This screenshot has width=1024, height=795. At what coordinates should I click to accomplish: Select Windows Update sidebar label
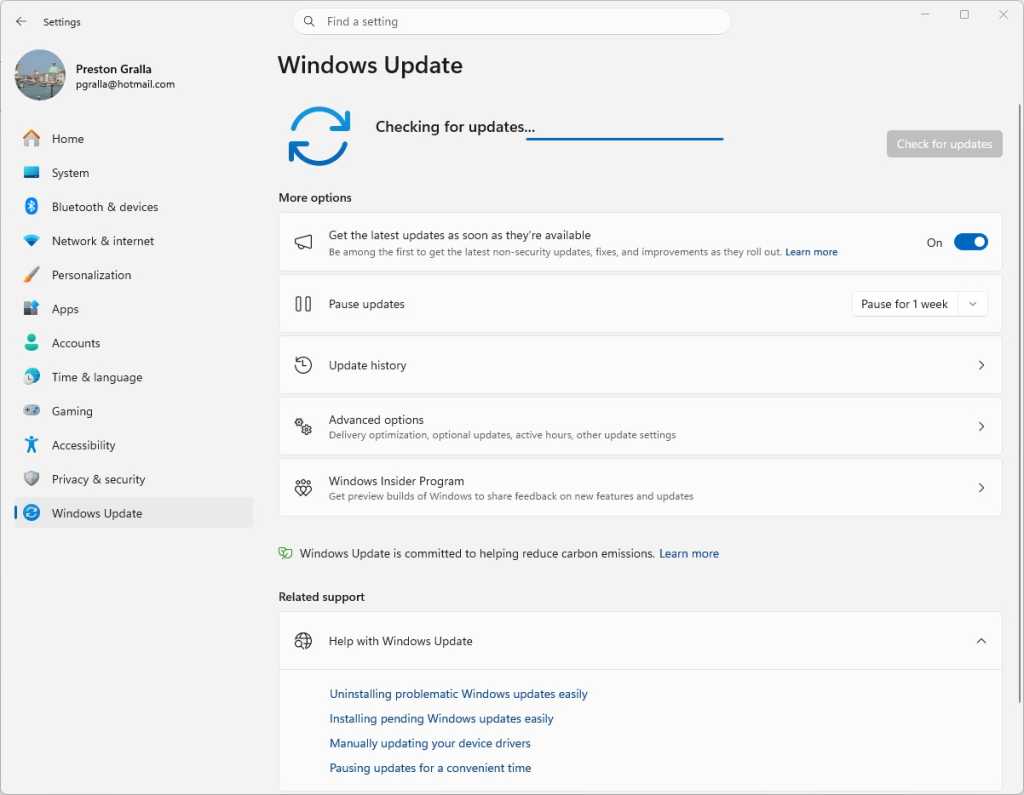tap(97, 513)
